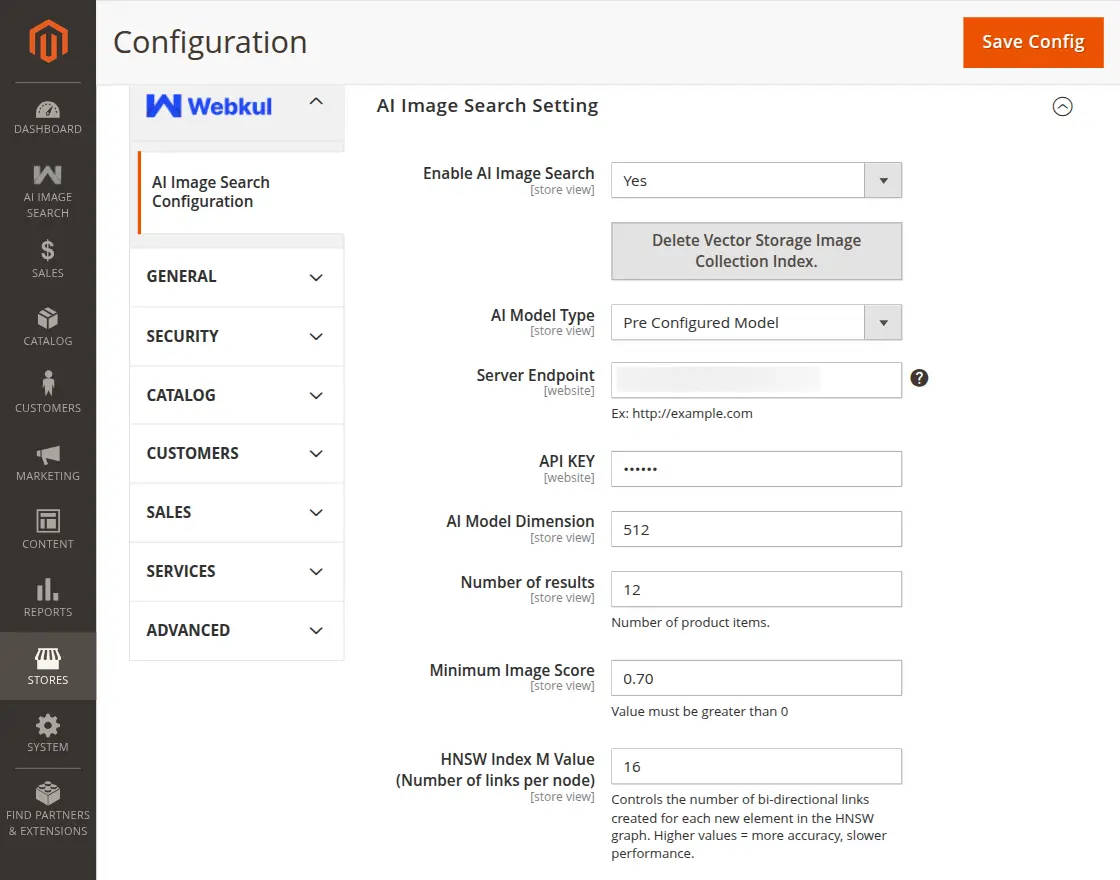Click Delete Vector Storage Image Collection Index

756,251
